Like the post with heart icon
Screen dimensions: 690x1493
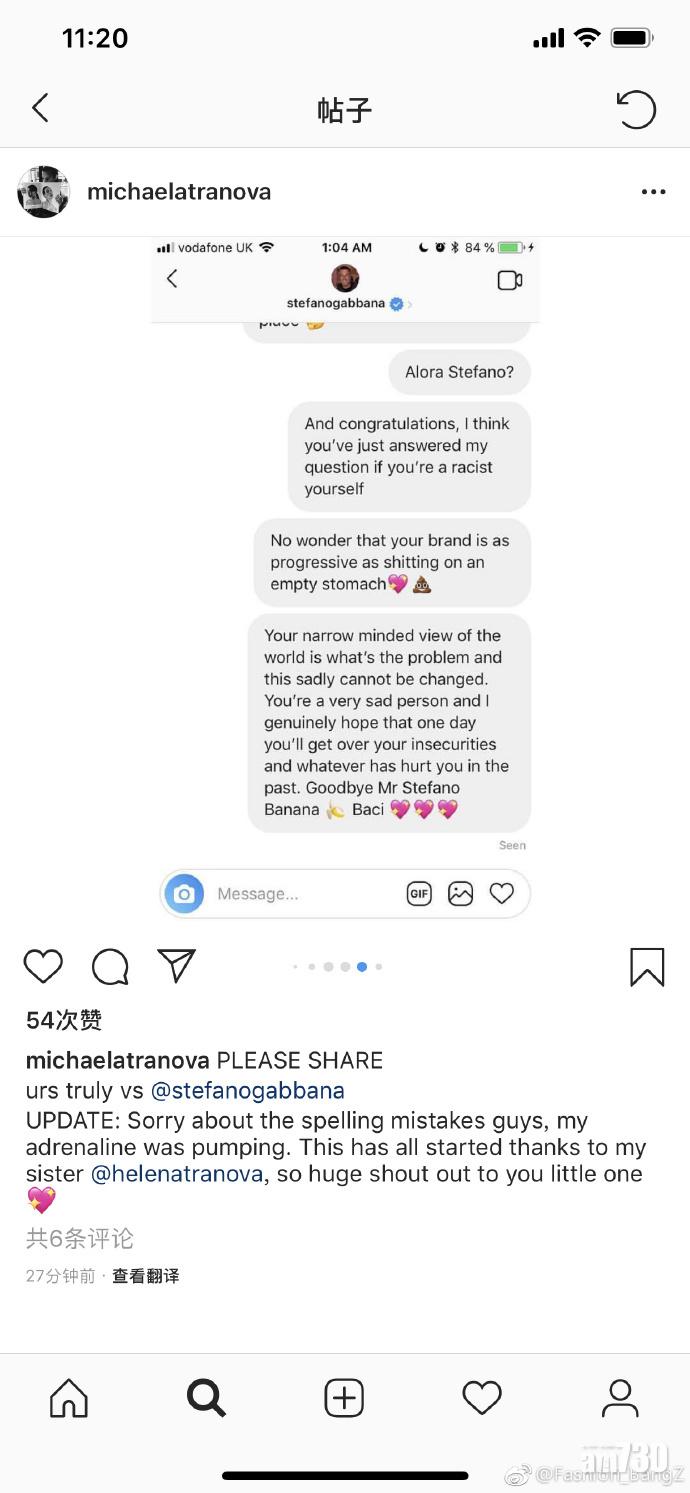43,966
